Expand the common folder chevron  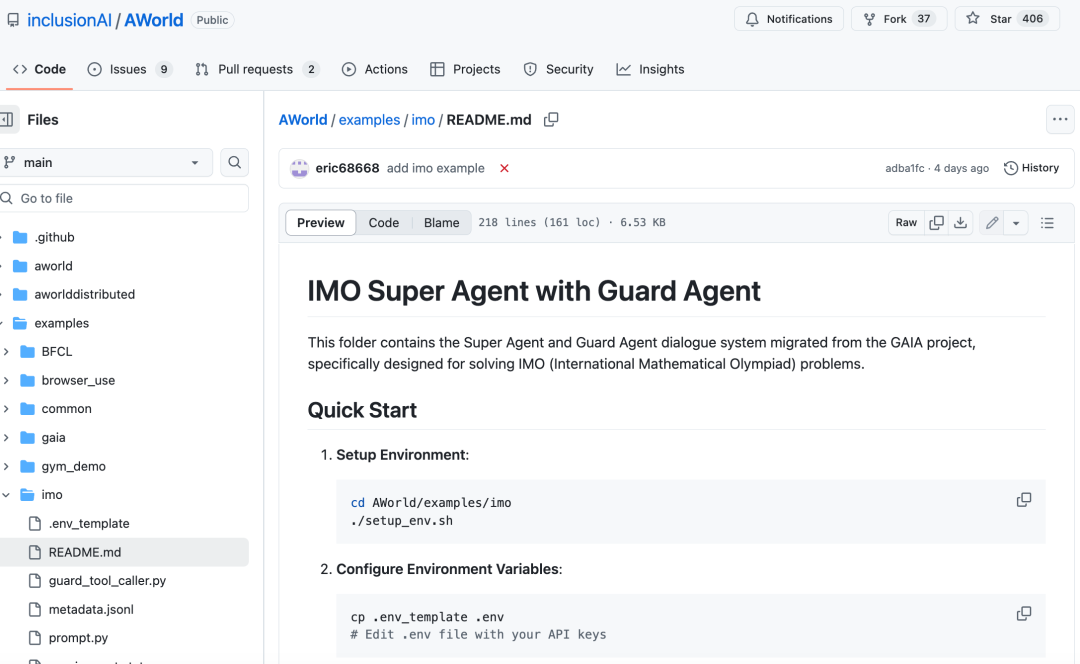click(6, 409)
